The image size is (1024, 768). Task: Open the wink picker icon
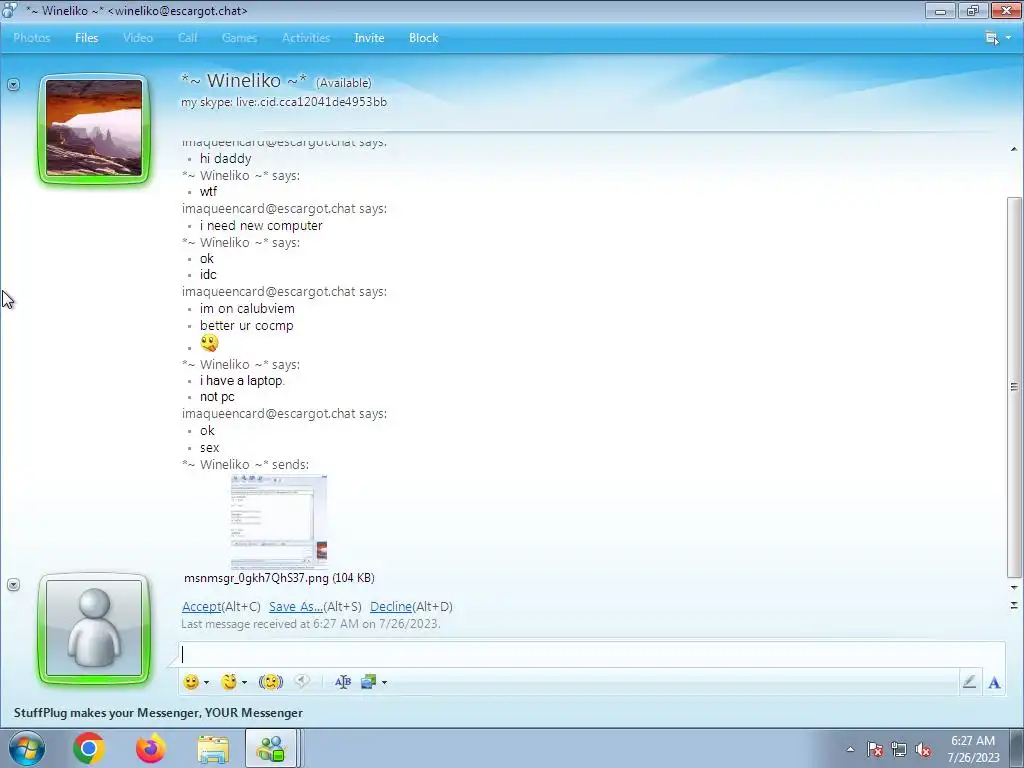(229, 682)
